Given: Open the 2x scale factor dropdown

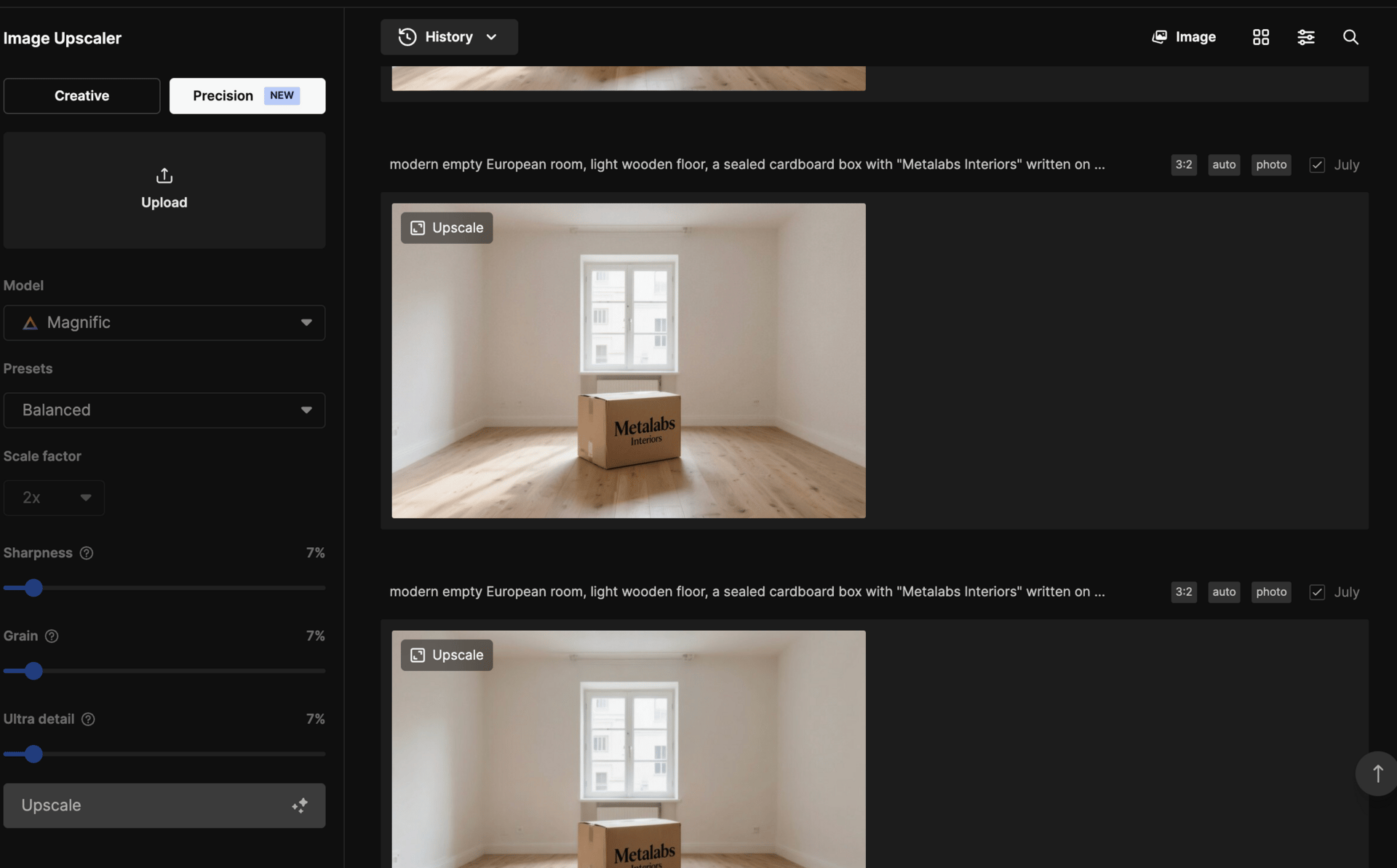Looking at the screenshot, I should coord(55,498).
